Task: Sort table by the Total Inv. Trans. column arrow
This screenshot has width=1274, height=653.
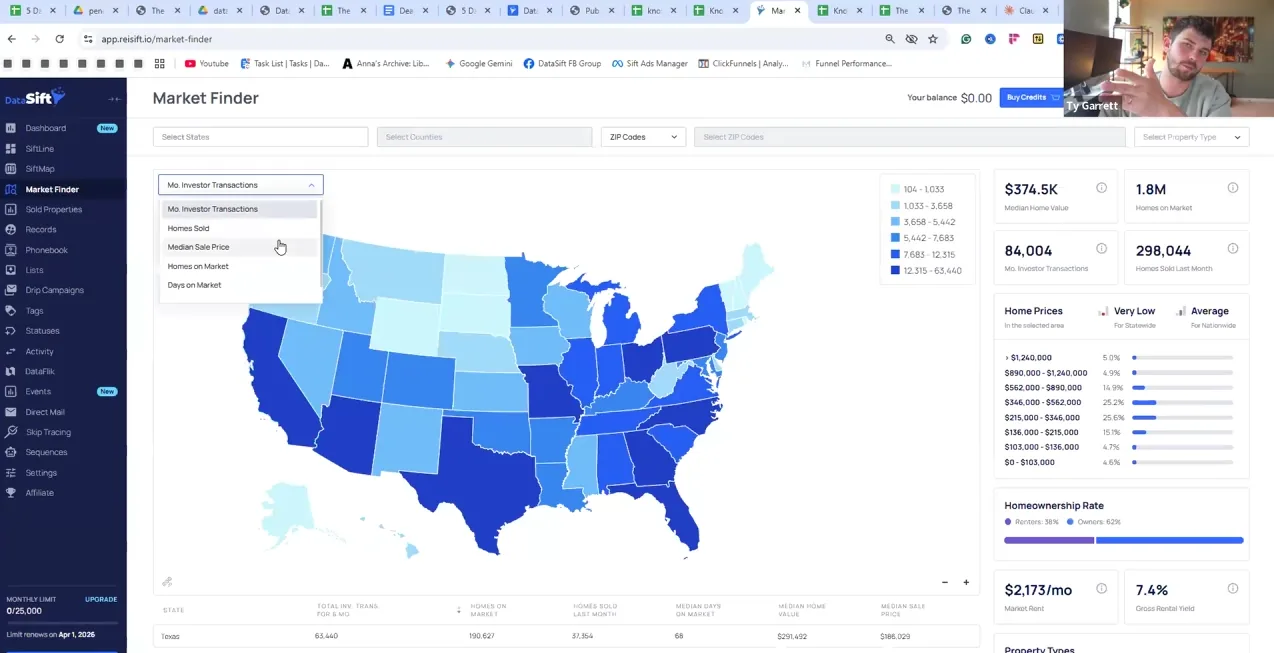Action: (x=459, y=610)
